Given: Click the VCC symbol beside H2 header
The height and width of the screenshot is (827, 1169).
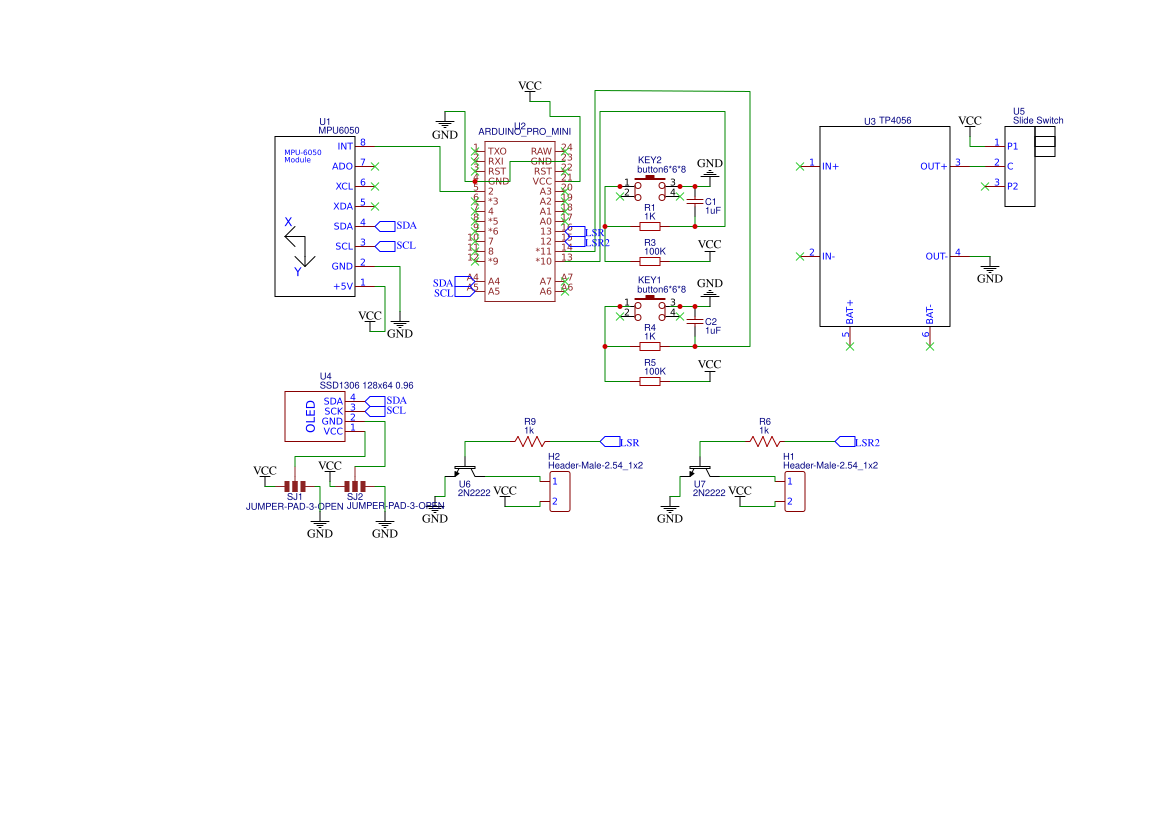Looking at the screenshot, I should point(505,495).
